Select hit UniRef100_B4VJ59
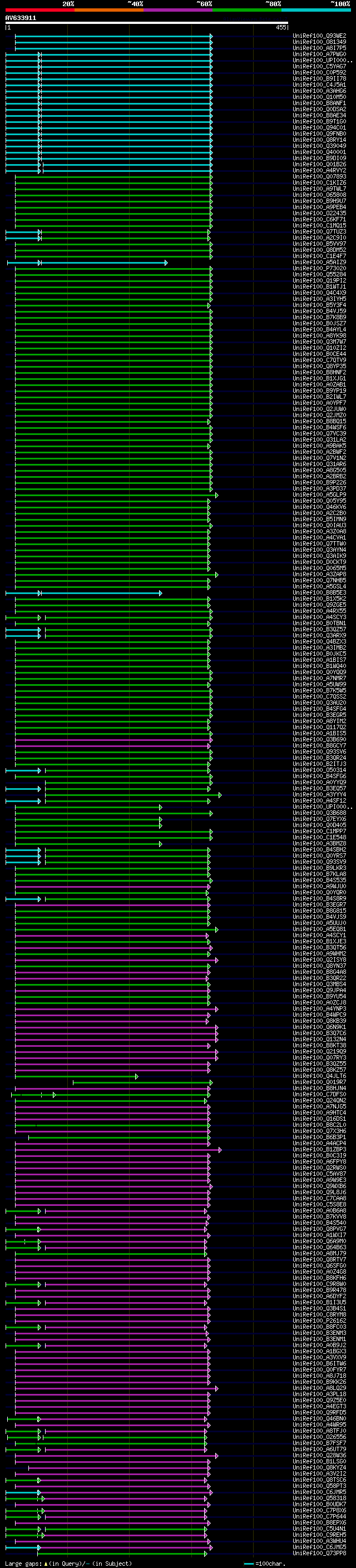The width and height of the screenshot is (356, 1568). 319,311
